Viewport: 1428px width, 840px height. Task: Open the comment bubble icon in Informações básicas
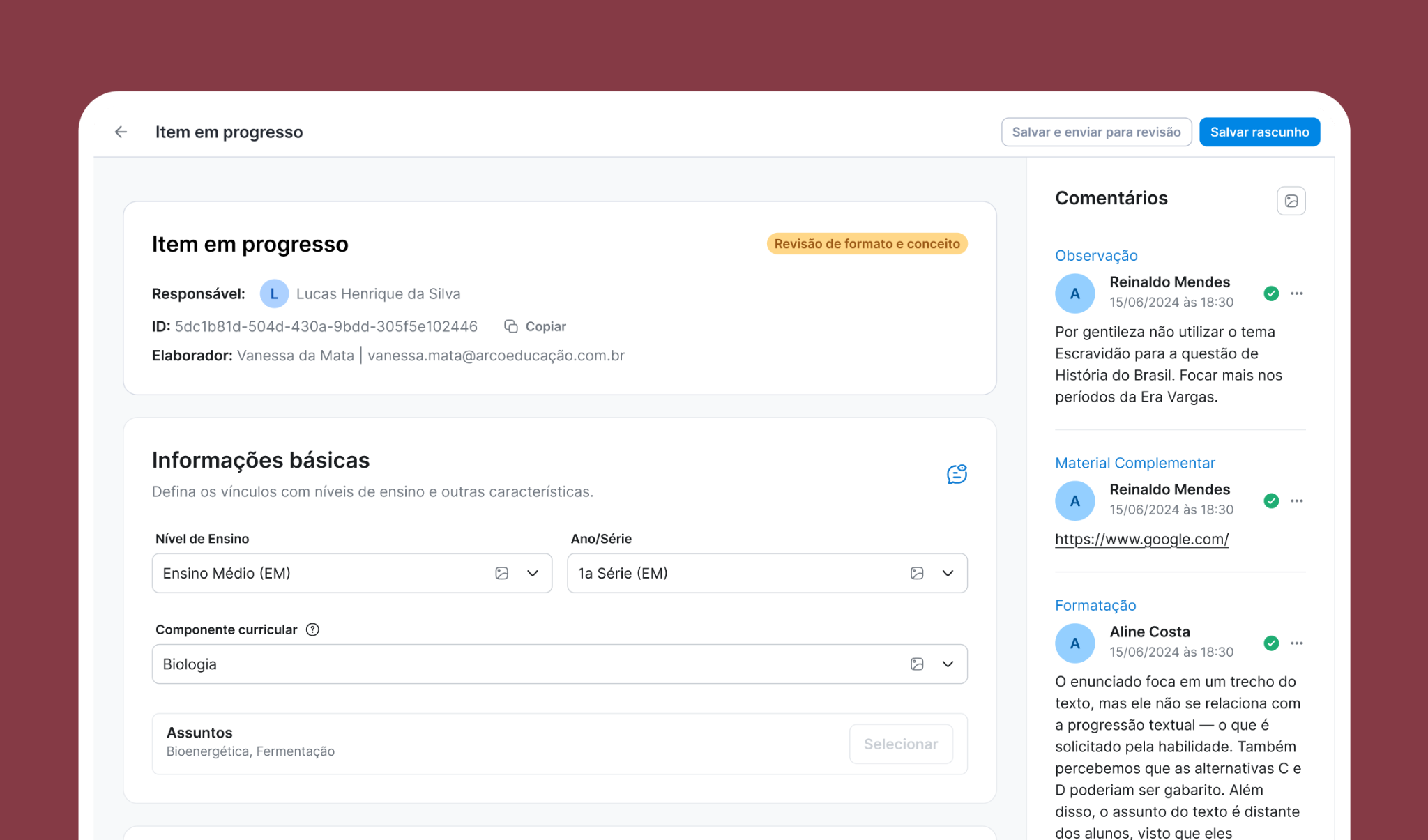coord(957,474)
